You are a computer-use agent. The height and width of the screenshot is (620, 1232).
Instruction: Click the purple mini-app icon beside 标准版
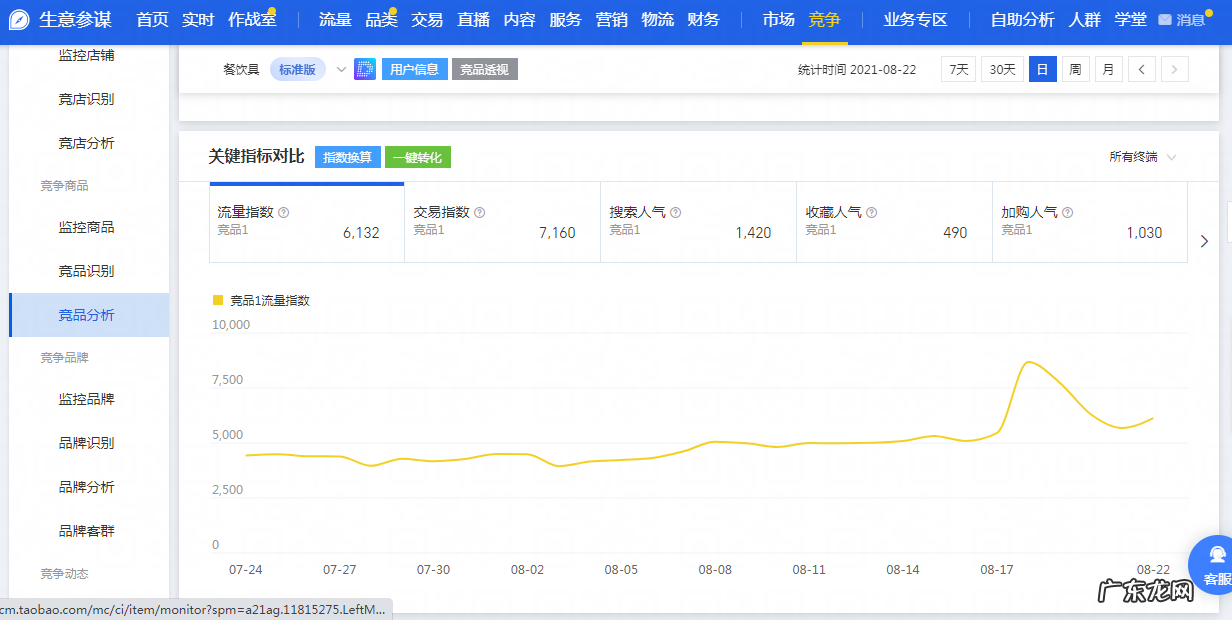364,69
